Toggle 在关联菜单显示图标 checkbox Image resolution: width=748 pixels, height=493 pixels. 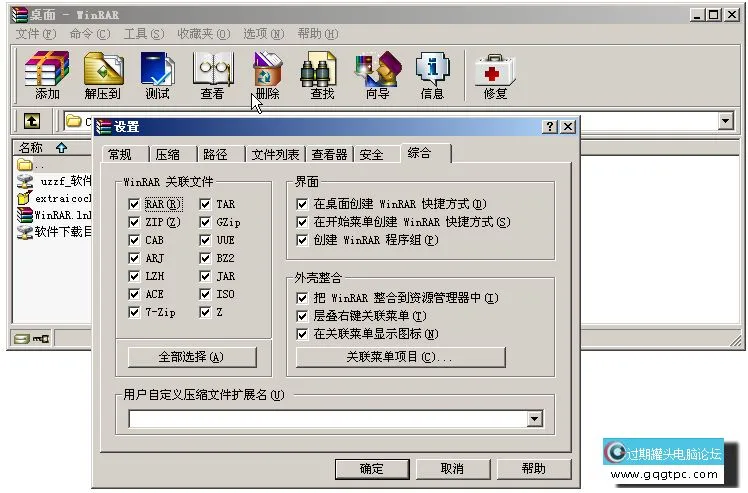[302, 334]
